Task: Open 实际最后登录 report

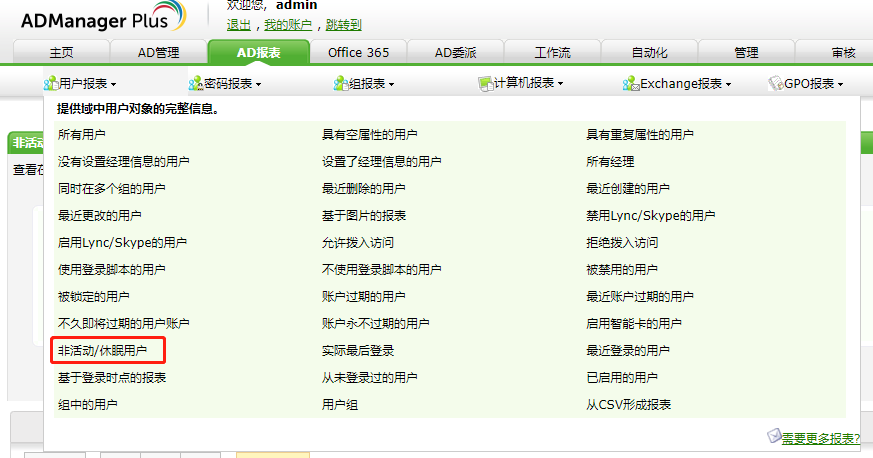Action: [x=358, y=351]
